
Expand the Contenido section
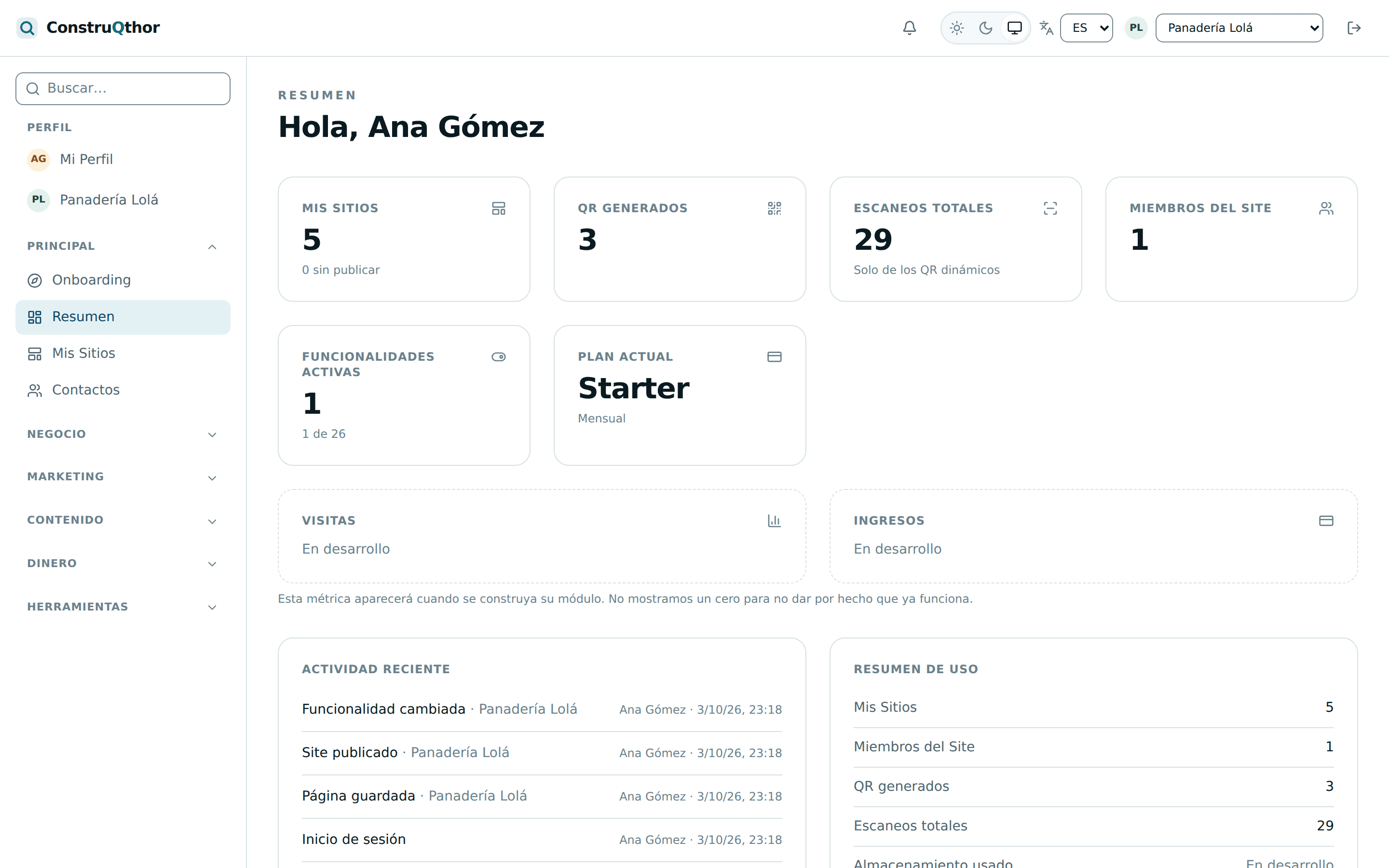pos(123,521)
